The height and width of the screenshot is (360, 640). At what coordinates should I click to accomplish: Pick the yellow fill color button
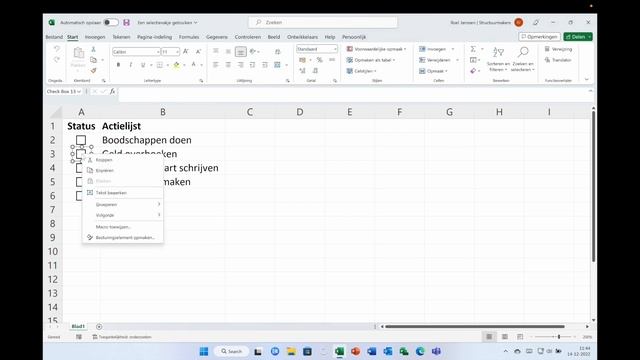coord(176,64)
